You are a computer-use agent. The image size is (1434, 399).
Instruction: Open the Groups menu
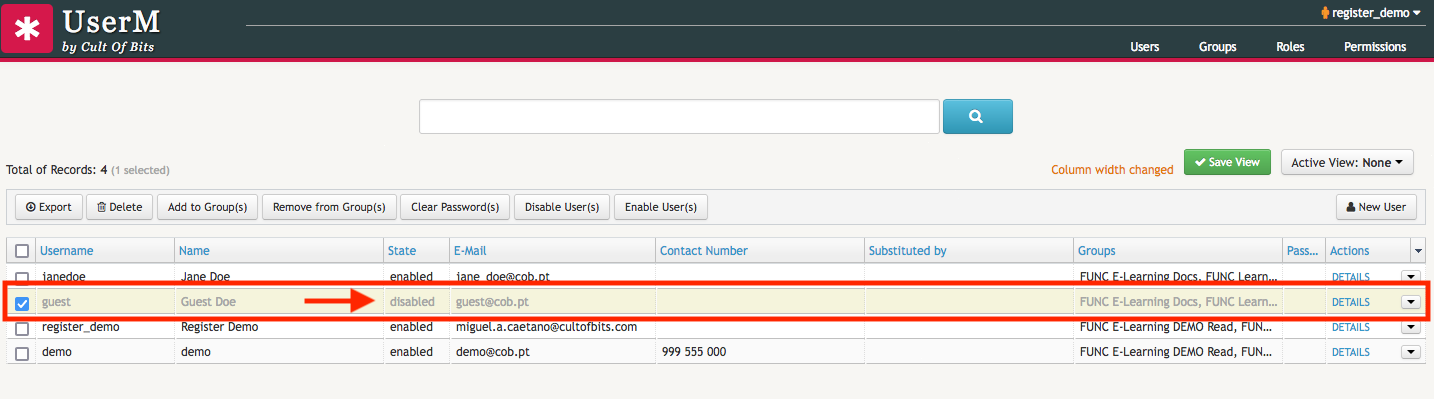tap(1217, 47)
